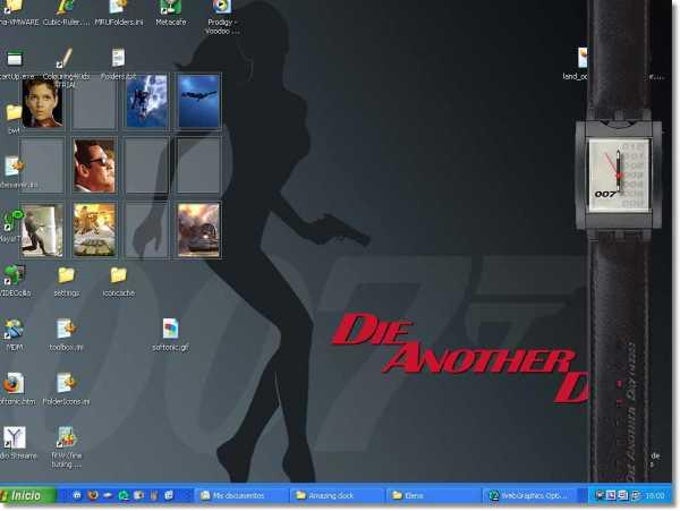Screen dimensions: 680x511
Task: Click the first quick launch icon beside Inicio
Action: pyautogui.click(x=77, y=495)
